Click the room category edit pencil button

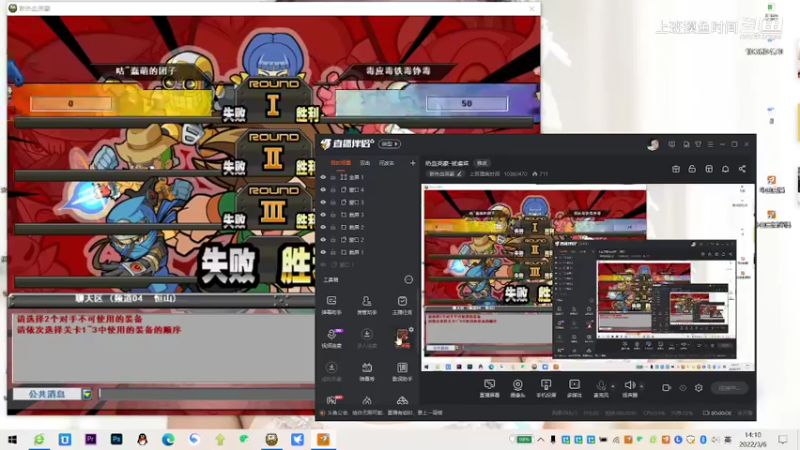(445, 174)
